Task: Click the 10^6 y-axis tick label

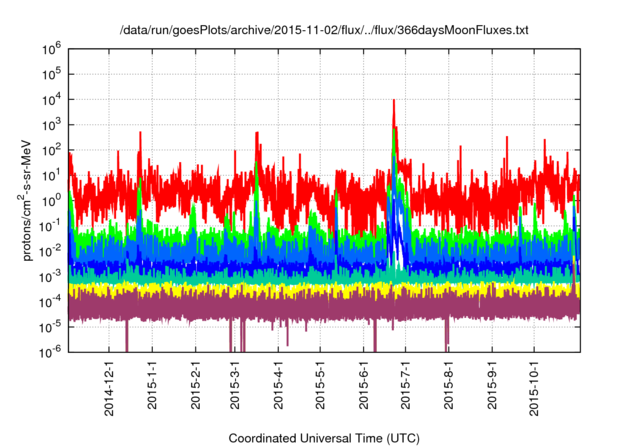Action: [51, 49]
